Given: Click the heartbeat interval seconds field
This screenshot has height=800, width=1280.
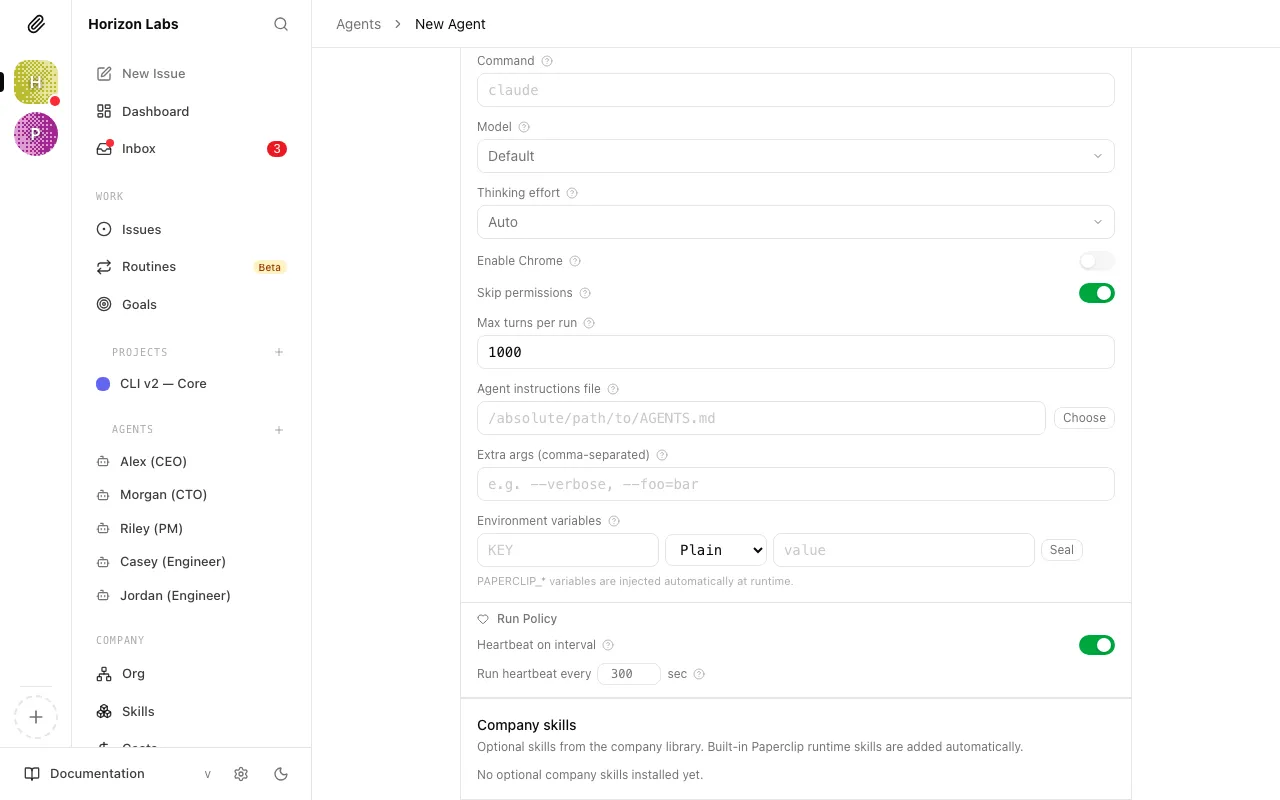Looking at the screenshot, I should click(629, 674).
